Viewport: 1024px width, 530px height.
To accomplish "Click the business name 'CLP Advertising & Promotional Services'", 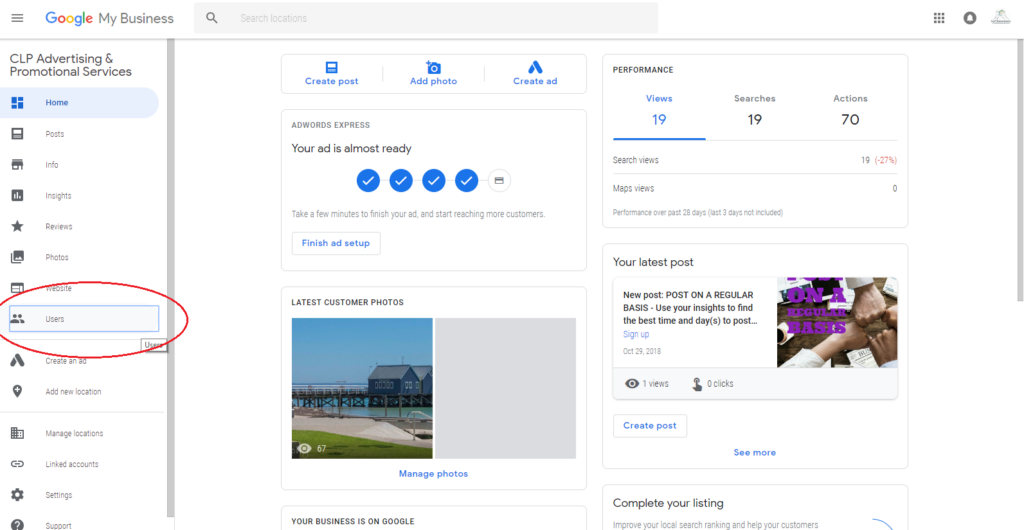I will tap(71, 65).
